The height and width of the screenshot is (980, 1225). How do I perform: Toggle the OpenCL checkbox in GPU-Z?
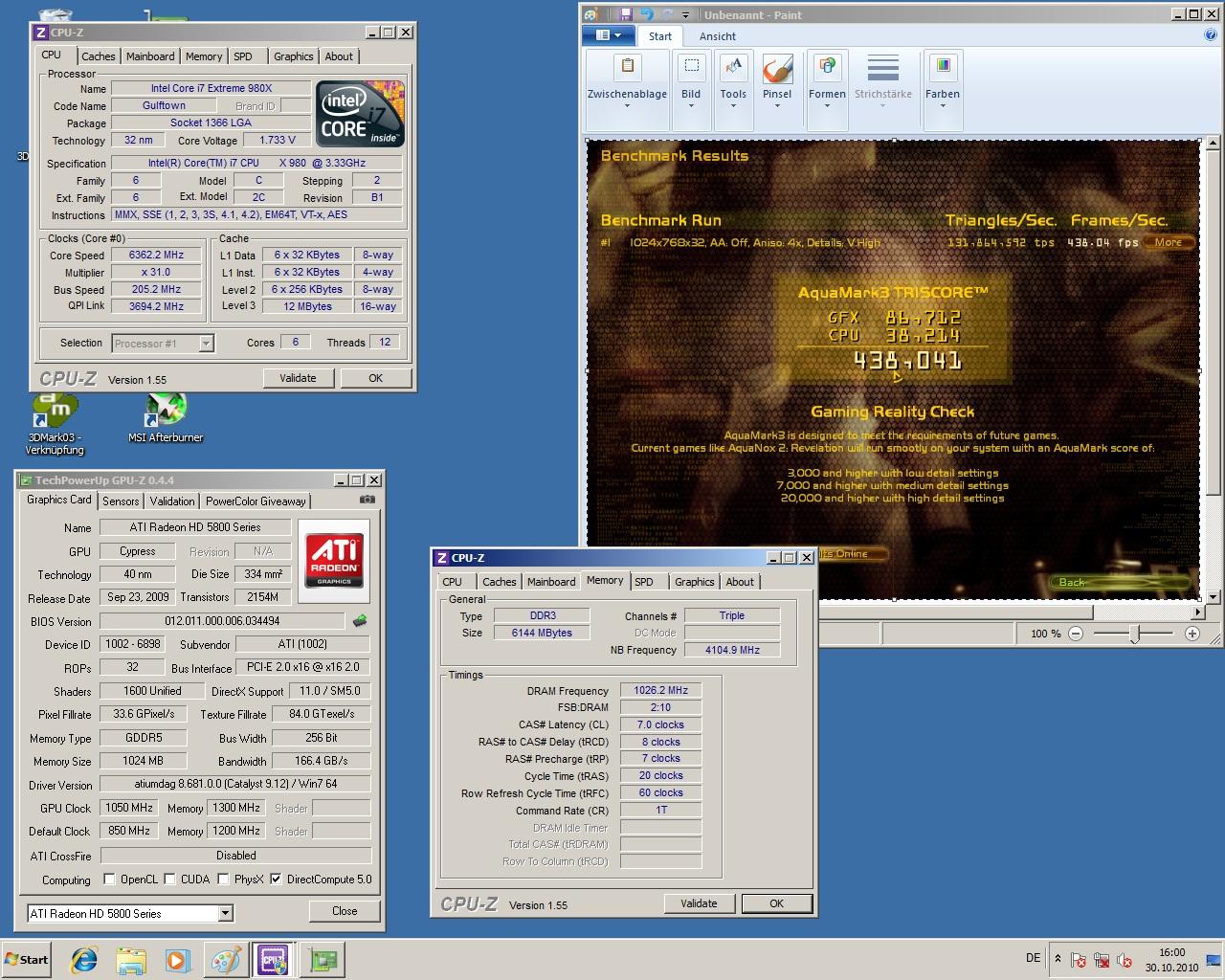109,880
